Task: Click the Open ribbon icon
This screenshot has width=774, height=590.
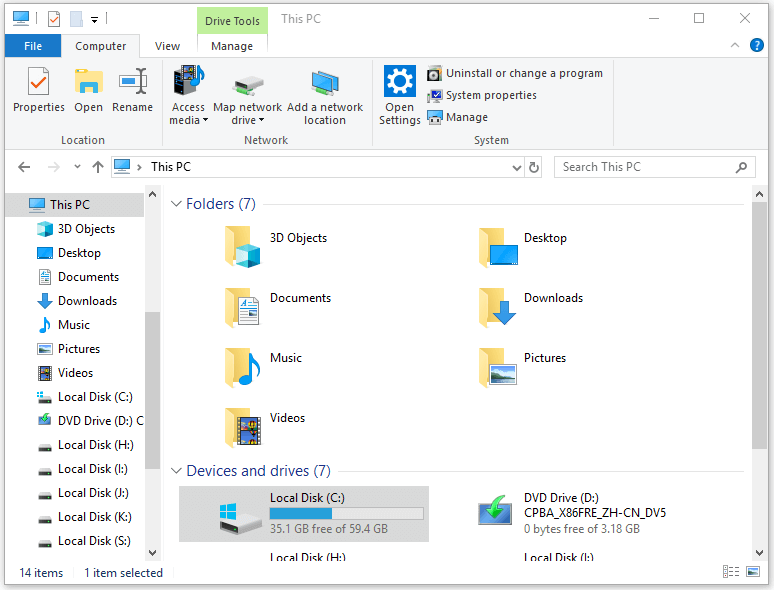Action: tap(88, 81)
